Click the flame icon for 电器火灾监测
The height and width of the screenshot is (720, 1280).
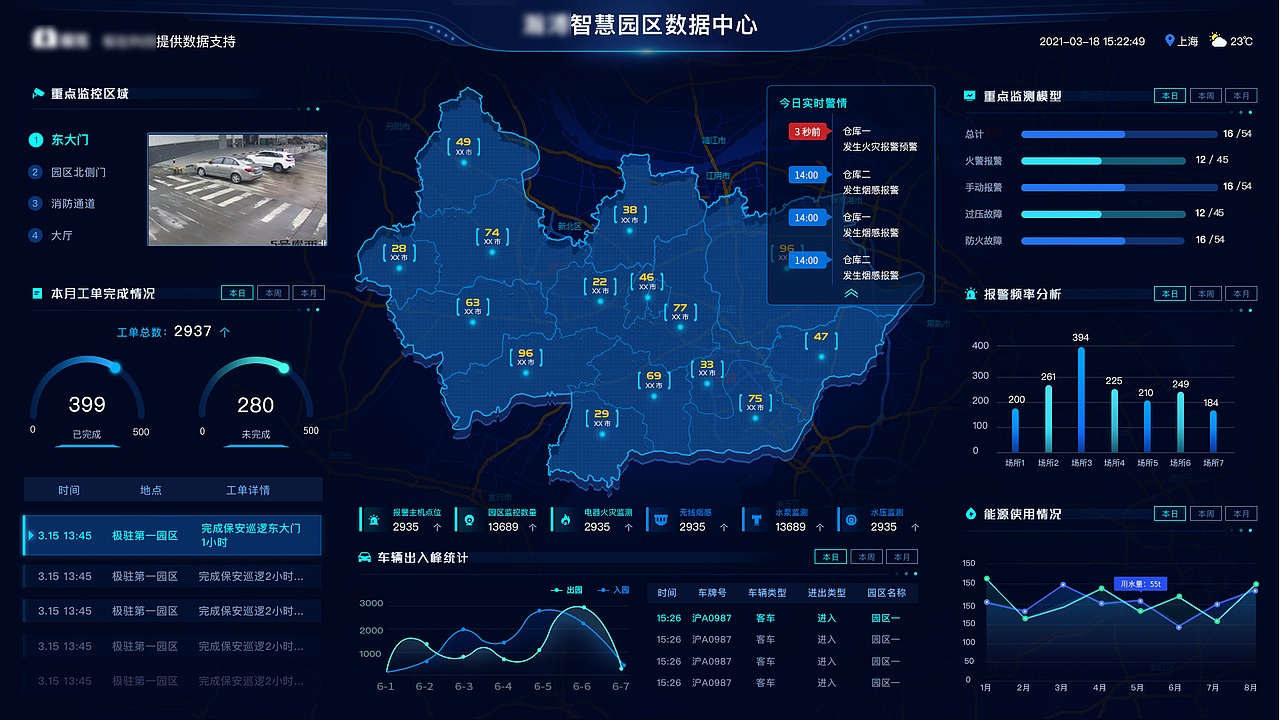[565, 520]
